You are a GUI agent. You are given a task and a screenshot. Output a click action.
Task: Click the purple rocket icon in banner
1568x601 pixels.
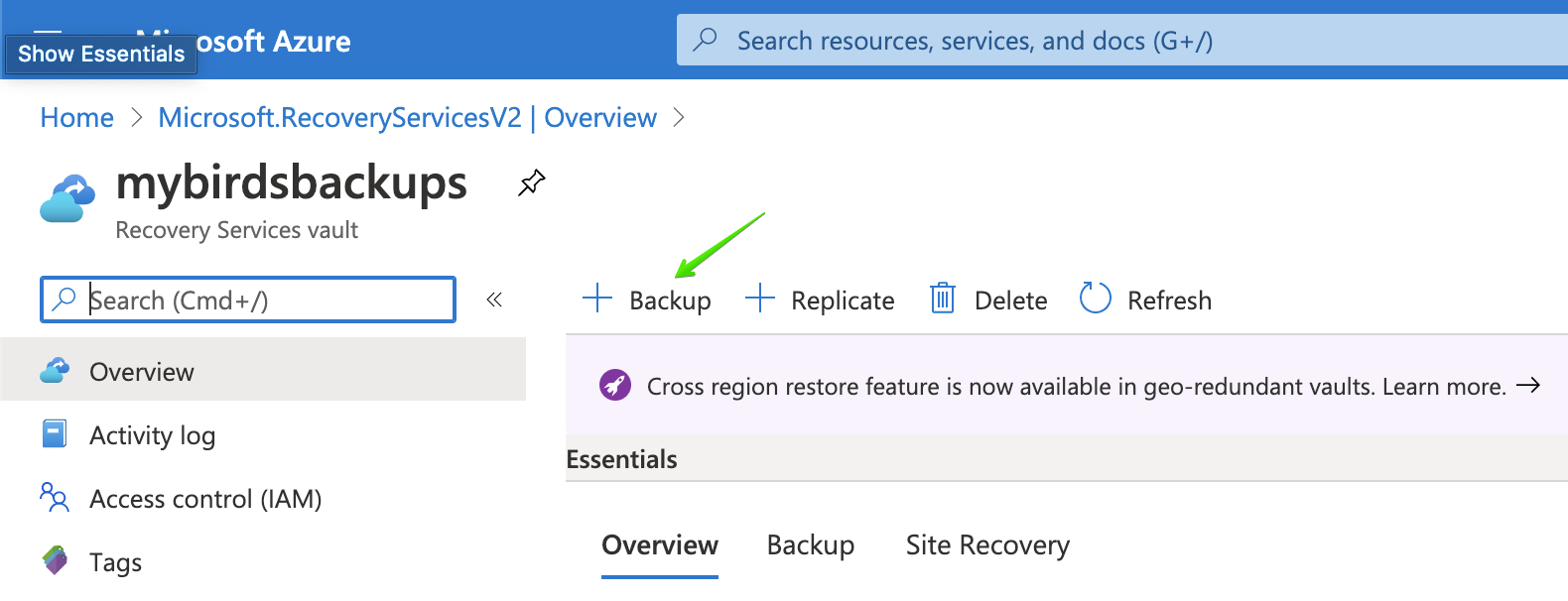click(615, 385)
